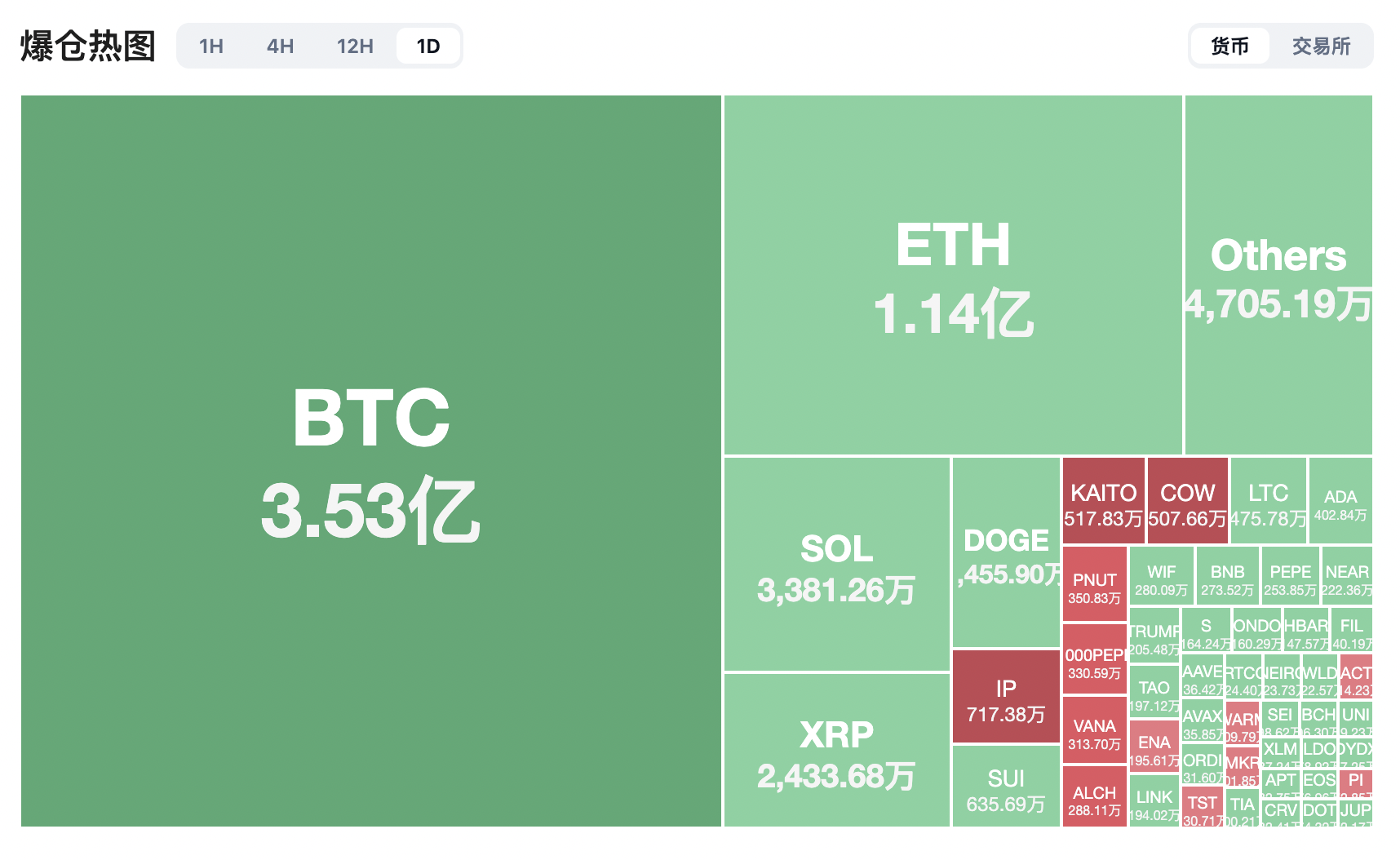
Task: Switch to the 4H time range
Action: click(x=280, y=47)
